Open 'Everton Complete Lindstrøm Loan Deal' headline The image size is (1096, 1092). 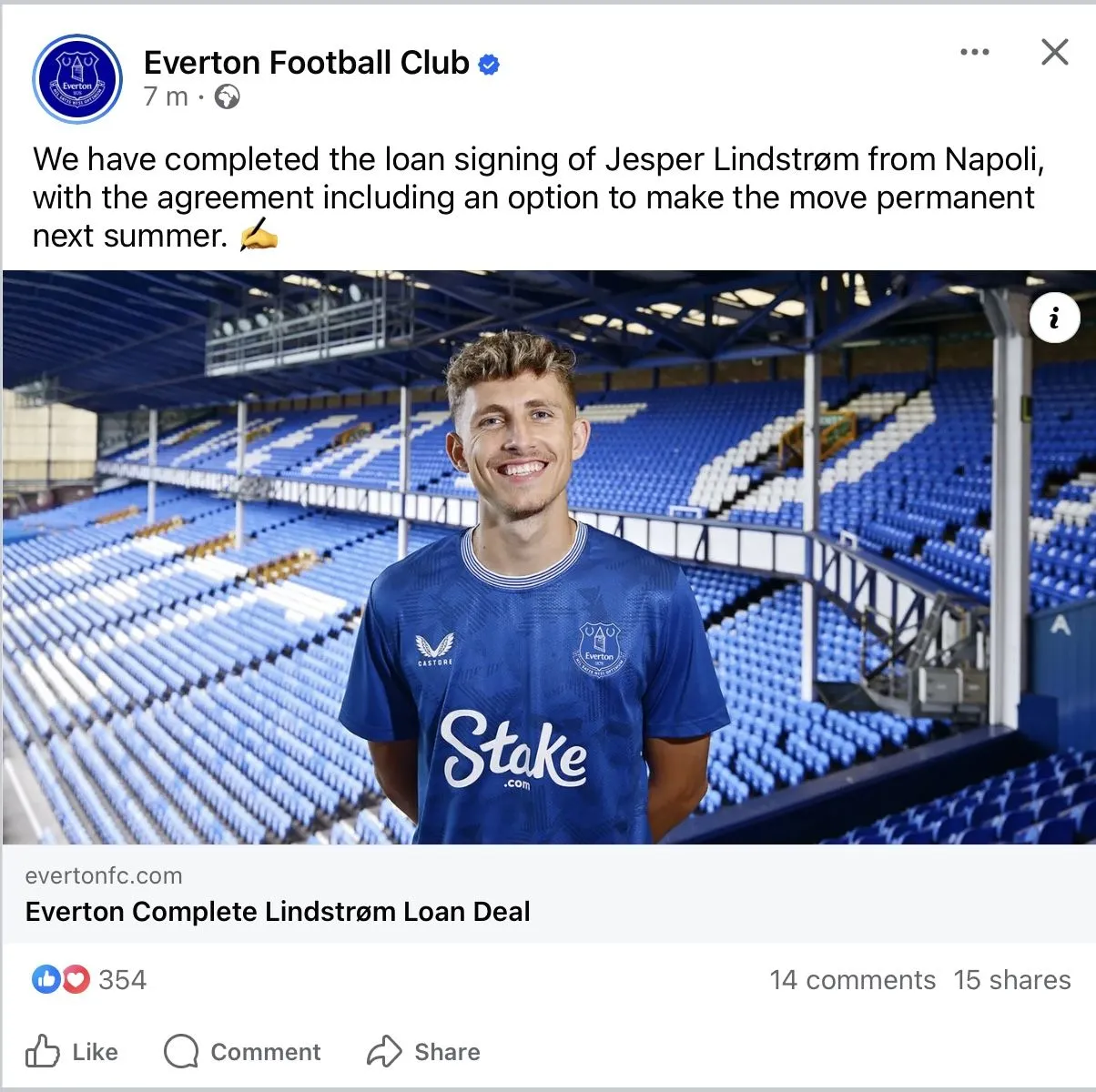point(278,912)
